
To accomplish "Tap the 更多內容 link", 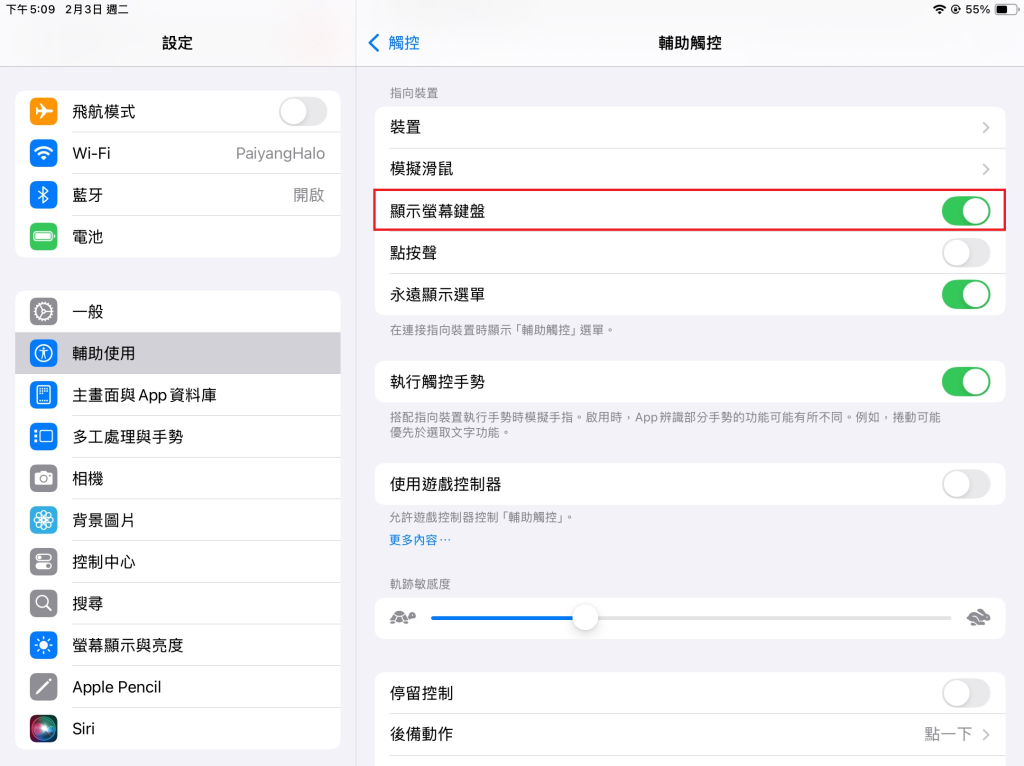I will tap(420, 540).
